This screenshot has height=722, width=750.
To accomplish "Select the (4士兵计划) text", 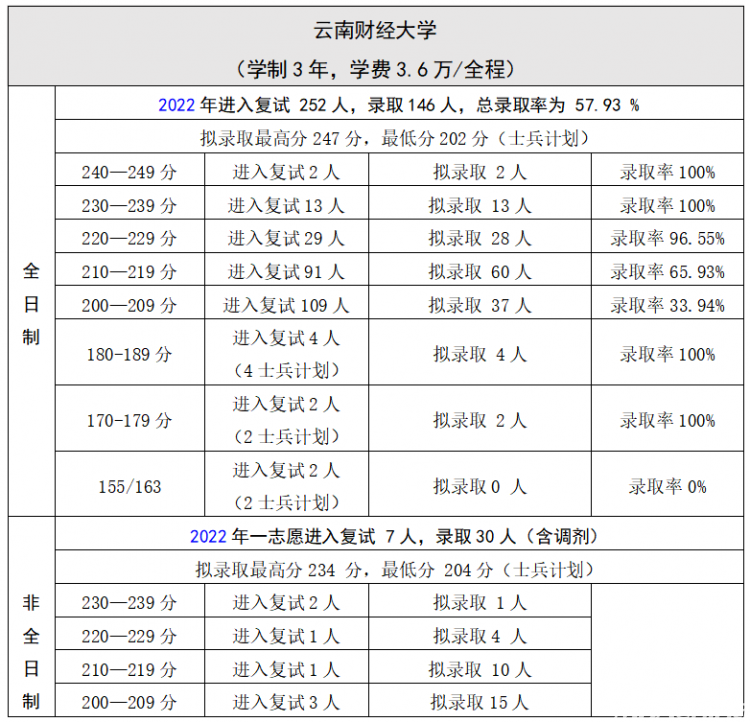I will coord(286,370).
